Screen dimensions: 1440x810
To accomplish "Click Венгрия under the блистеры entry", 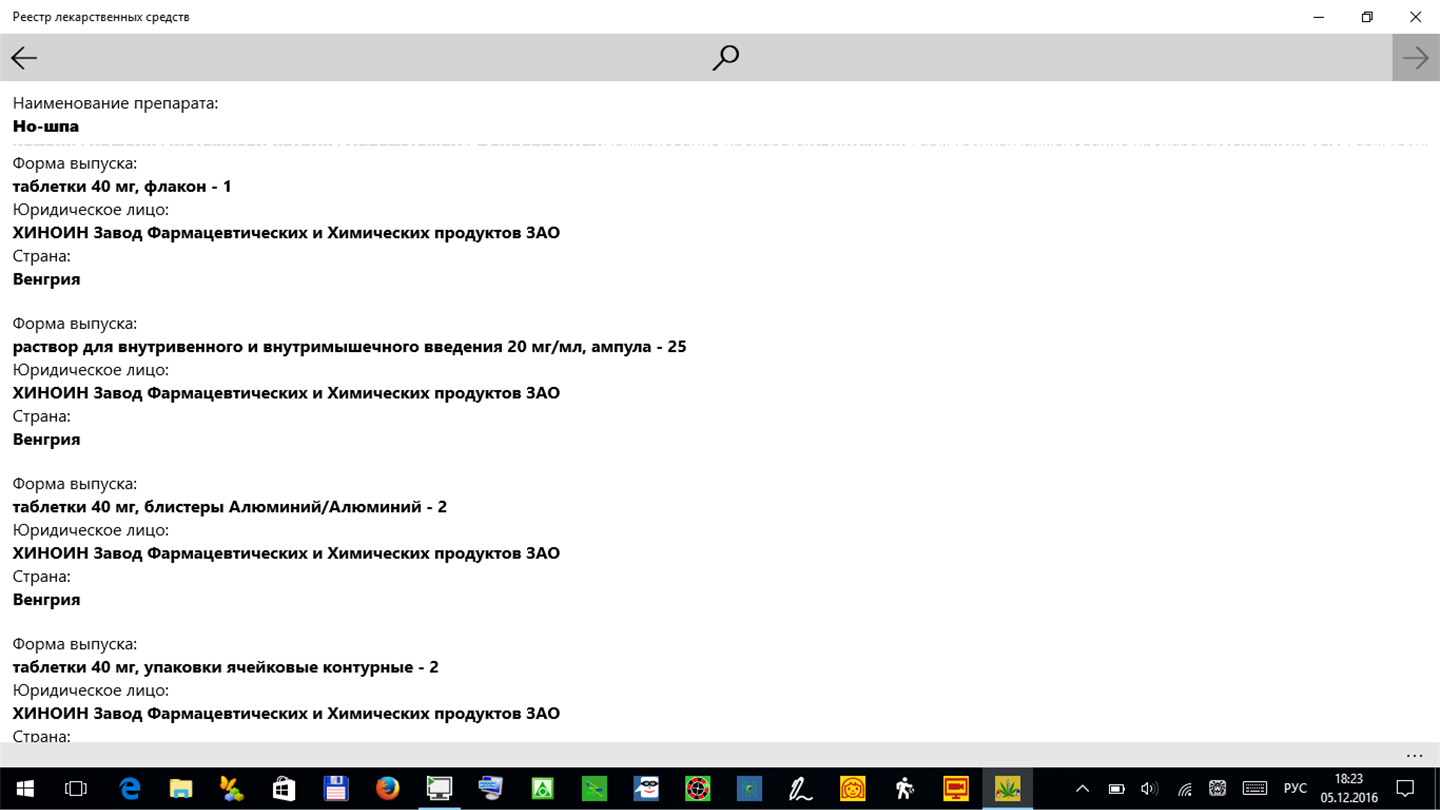I will coord(46,599).
